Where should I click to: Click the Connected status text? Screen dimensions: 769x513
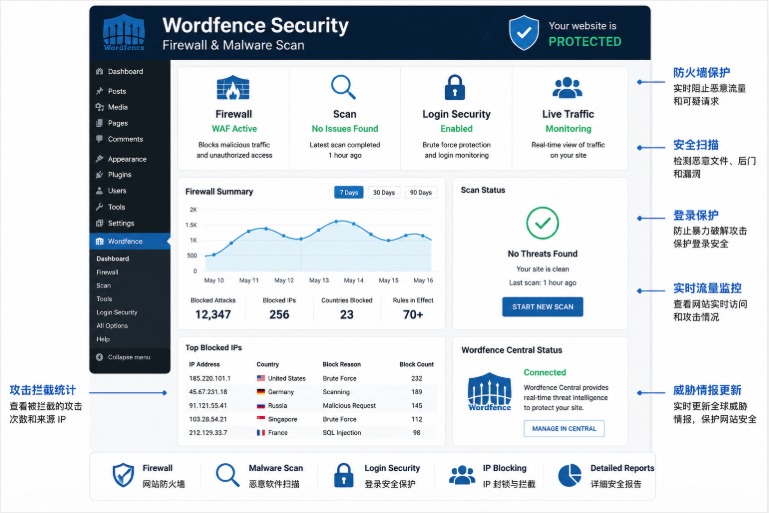click(x=544, y=372)
